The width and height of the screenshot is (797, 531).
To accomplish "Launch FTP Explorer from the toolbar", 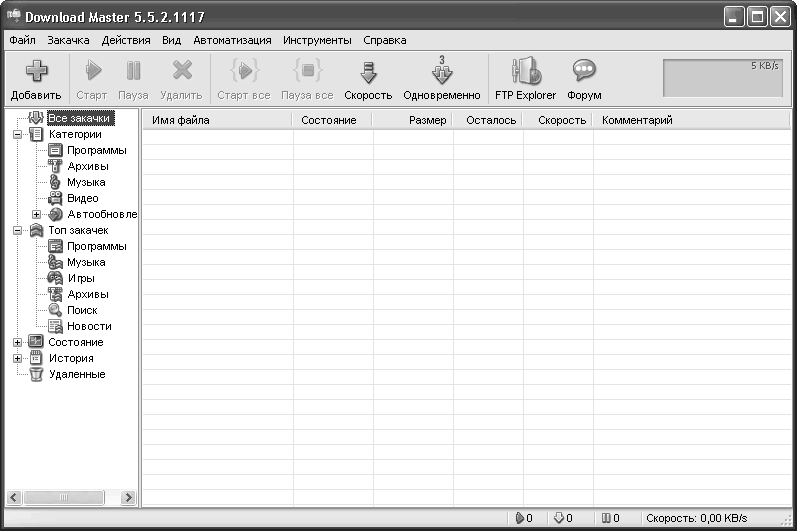I will click(x=526, y=71).
